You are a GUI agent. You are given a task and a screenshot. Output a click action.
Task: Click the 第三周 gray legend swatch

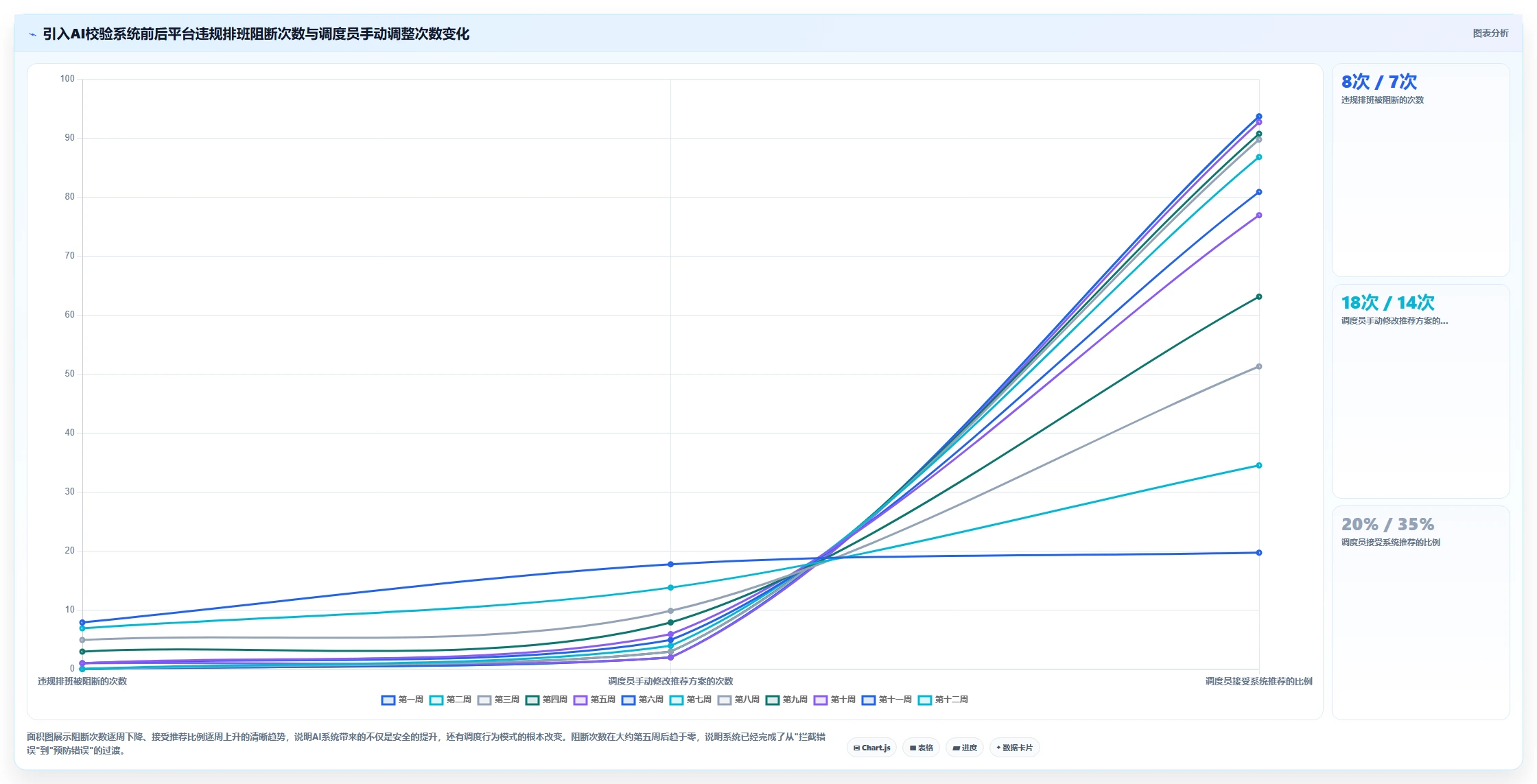[x=484, y=700]
